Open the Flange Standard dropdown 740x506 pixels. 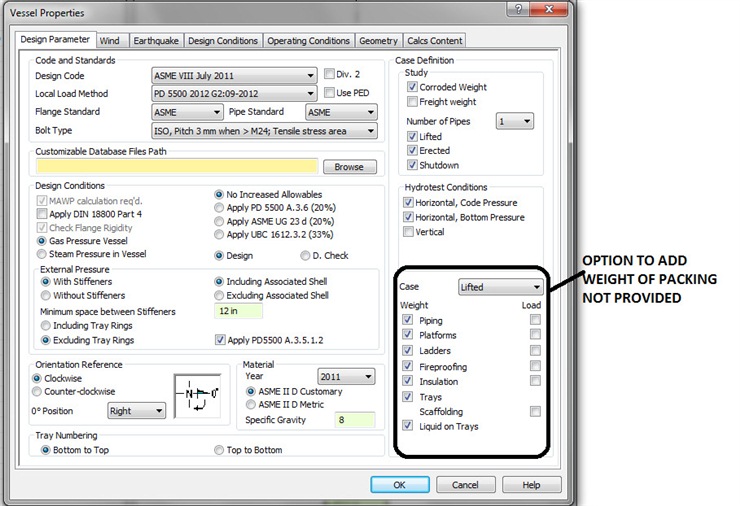tap(187, 112)
